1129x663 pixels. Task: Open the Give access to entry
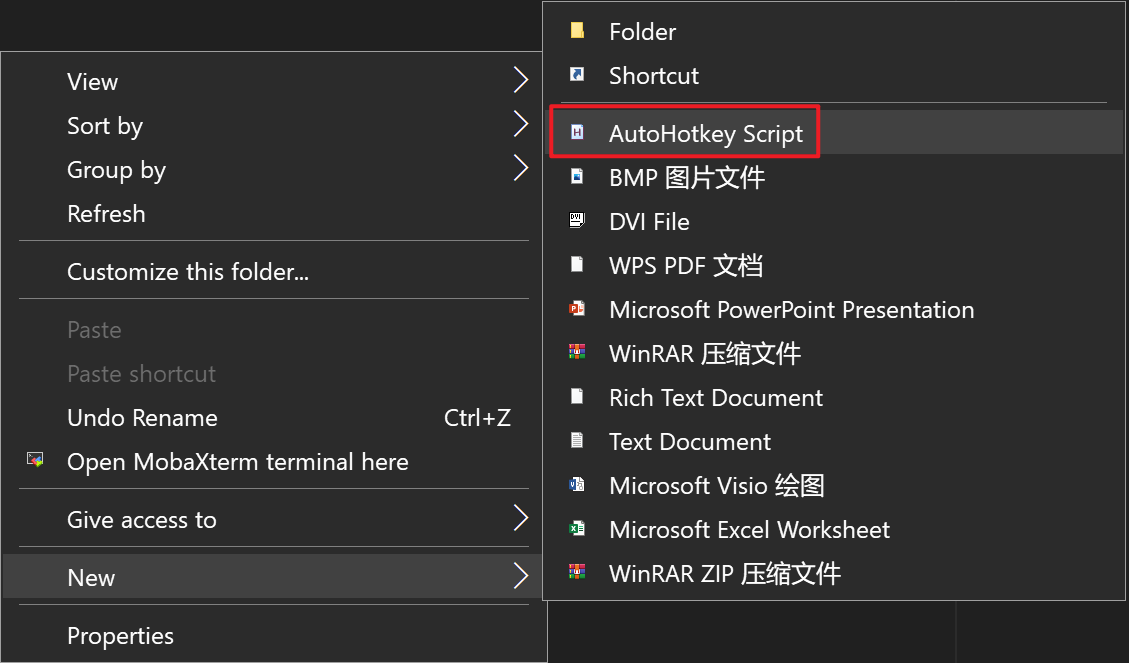click(274, 519)
